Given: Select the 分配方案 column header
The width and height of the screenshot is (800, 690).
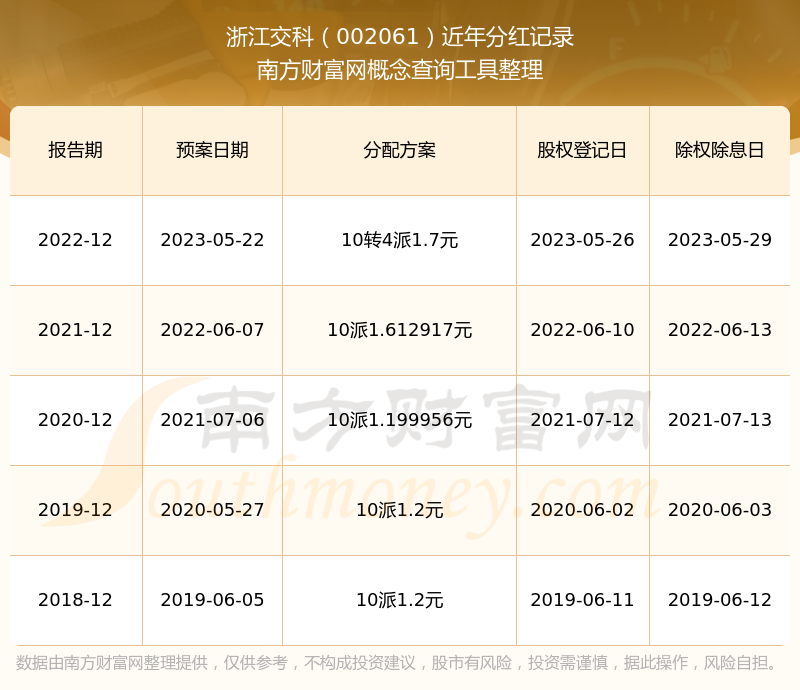Looking at the screenshot, I should tap(399, 150).
